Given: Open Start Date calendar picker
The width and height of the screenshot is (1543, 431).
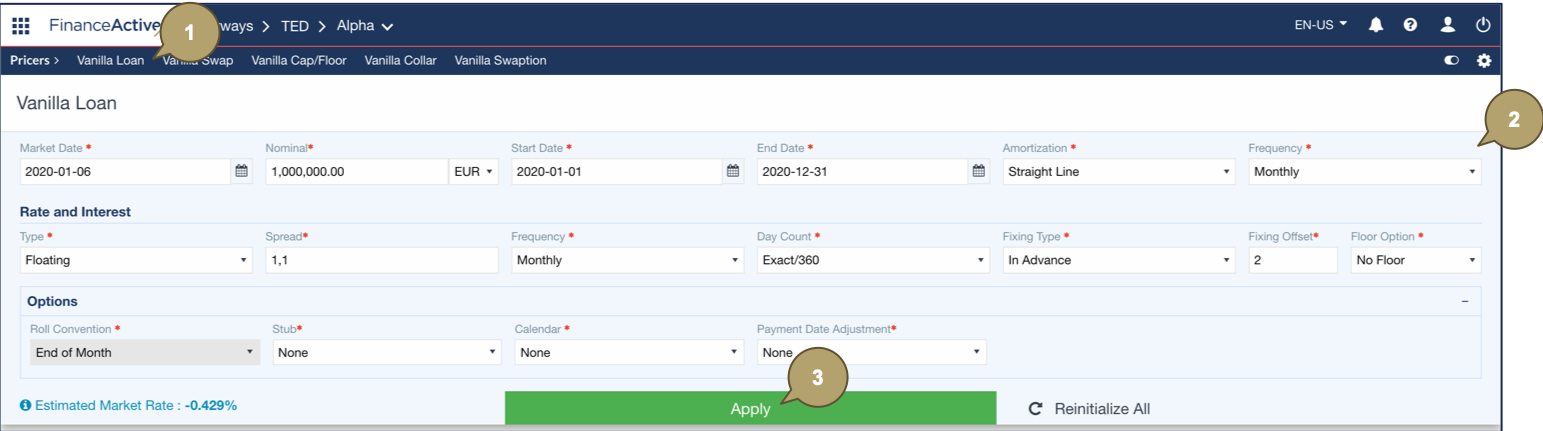Looking at the screenshot, I should [733, 171].
